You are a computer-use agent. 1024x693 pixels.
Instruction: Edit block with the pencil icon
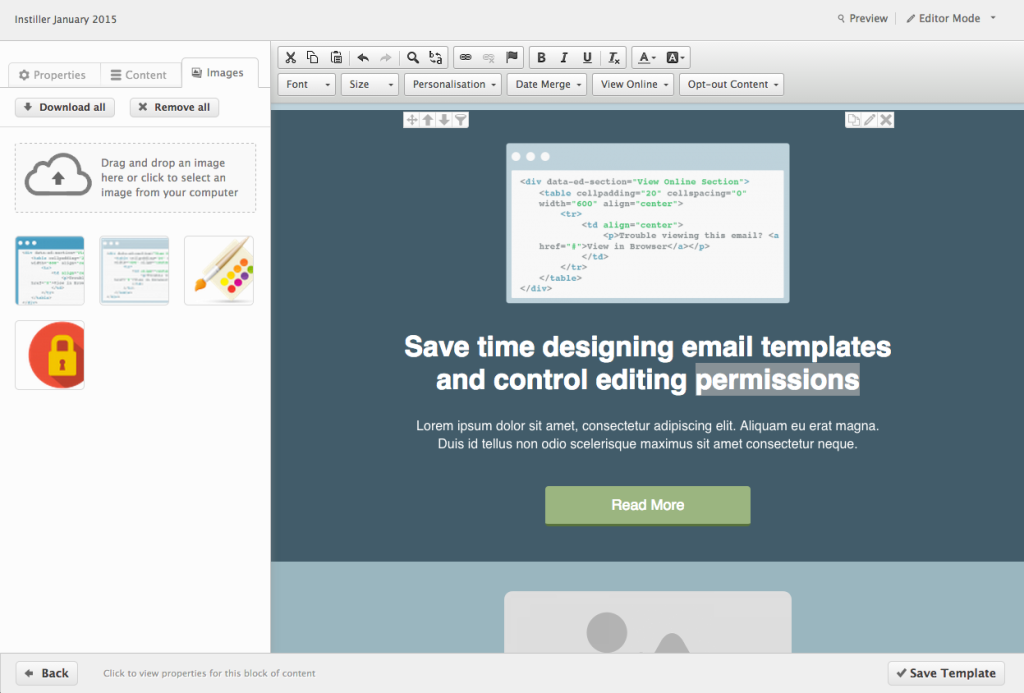(x=869, y=120)
